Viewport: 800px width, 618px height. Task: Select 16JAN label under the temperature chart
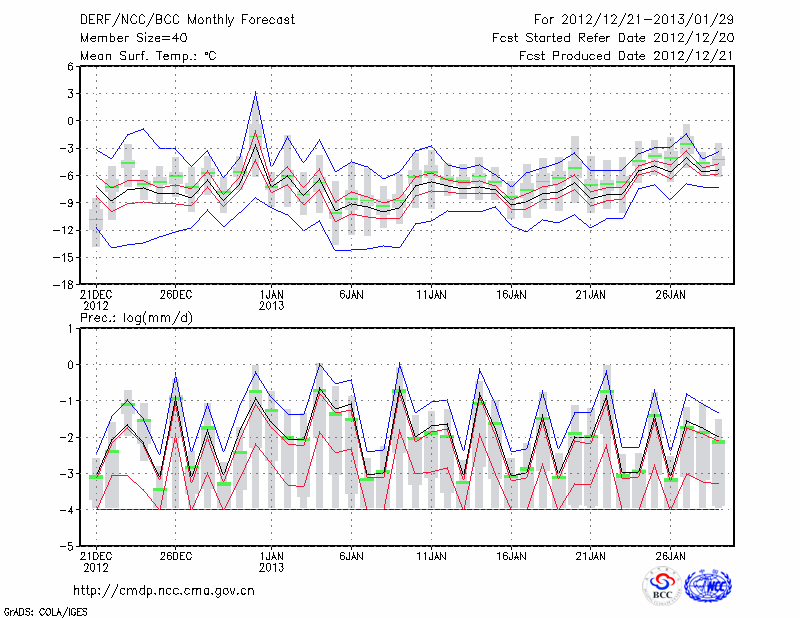click(511, 294)
